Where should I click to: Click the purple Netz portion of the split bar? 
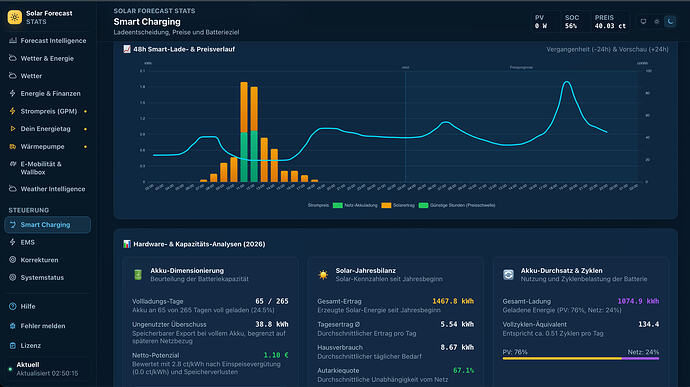640,358
